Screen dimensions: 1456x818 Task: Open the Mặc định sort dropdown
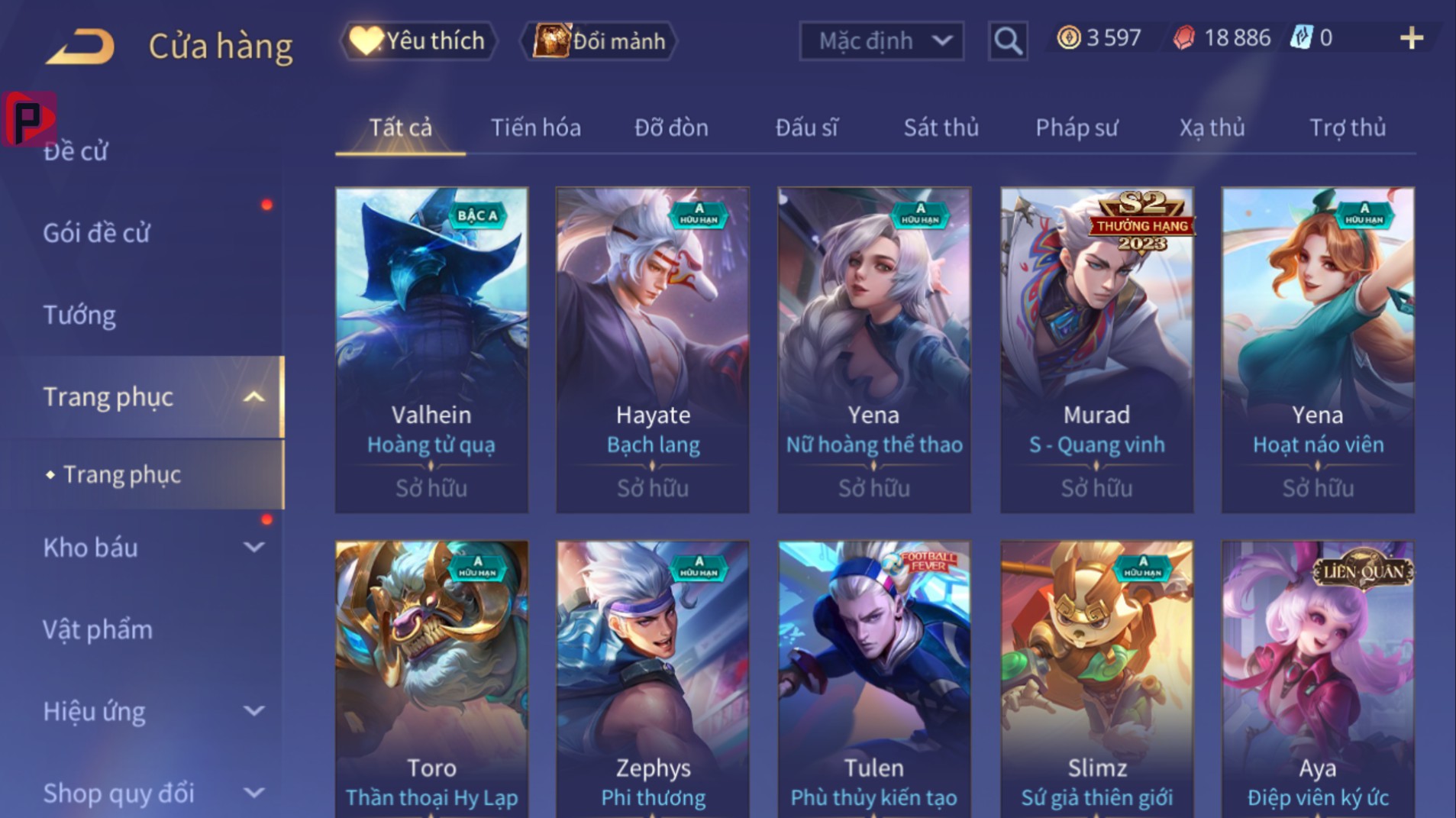(881, 40)
